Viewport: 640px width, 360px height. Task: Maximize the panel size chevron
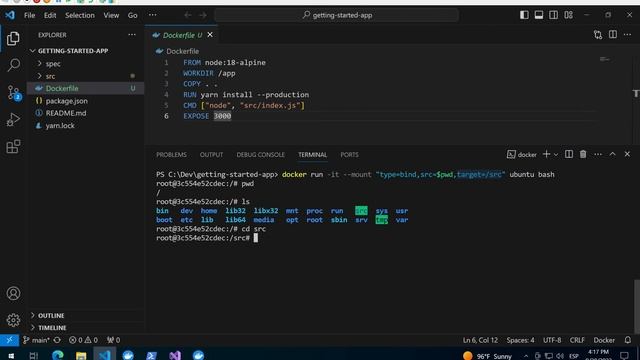tap(612, 154)
